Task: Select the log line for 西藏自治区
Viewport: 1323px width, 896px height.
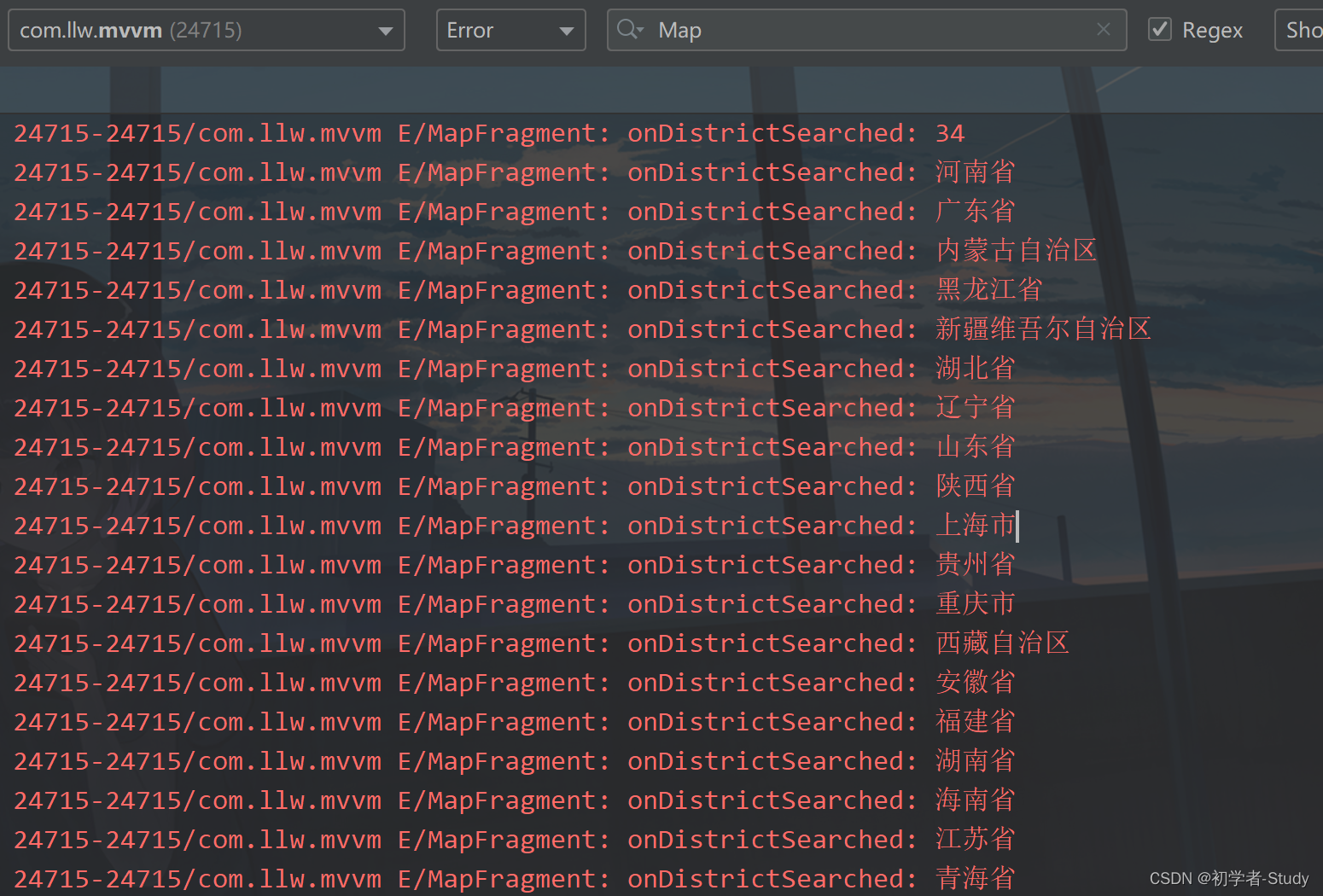Action: click(x=542, y=643)
